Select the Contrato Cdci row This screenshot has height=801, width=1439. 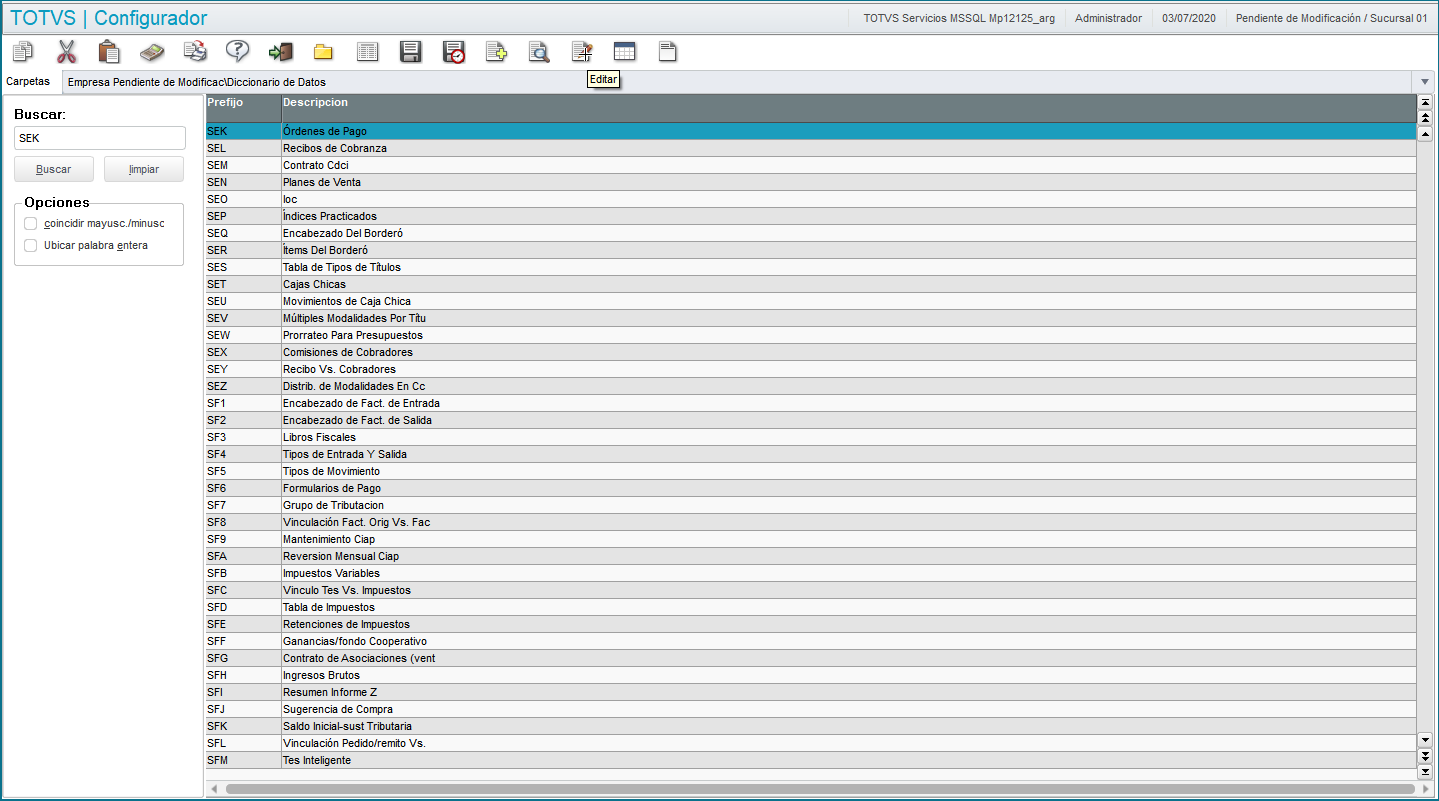tap(811, 165)
